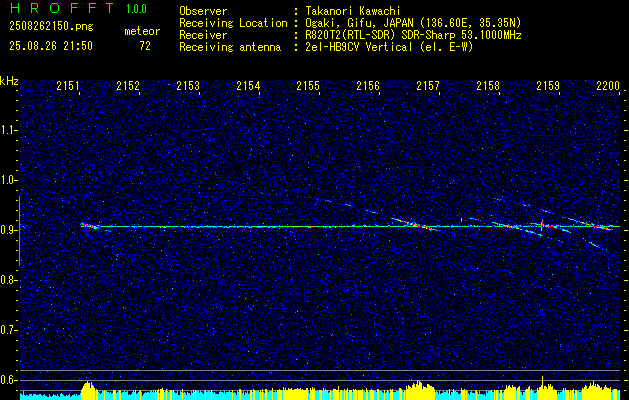Click the 2157 time marker
629x400 pixels.
click(428, 86)
